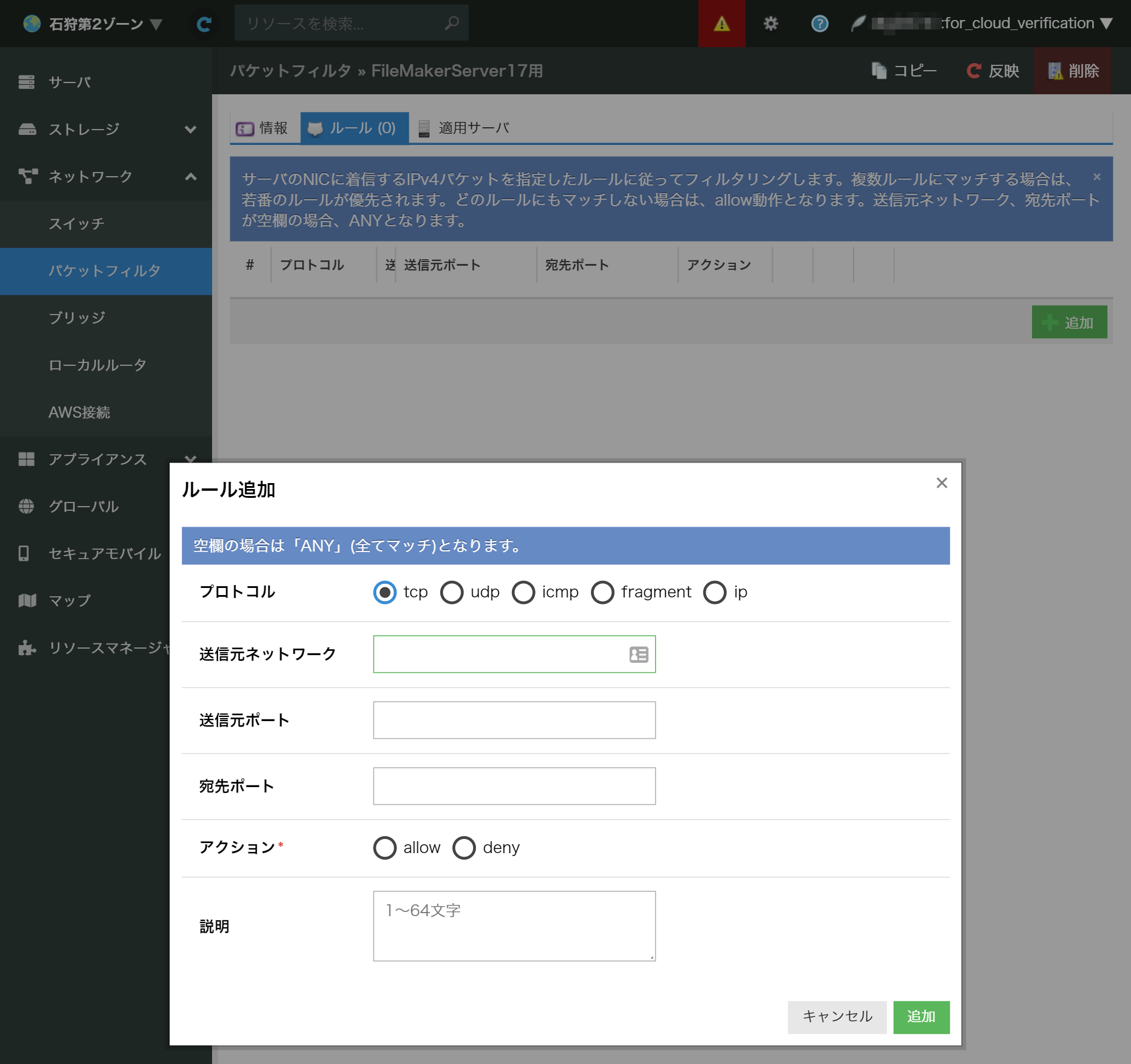Set the action to deny
Viewport: 1131px width, 1064px height.
click(464, 848)
